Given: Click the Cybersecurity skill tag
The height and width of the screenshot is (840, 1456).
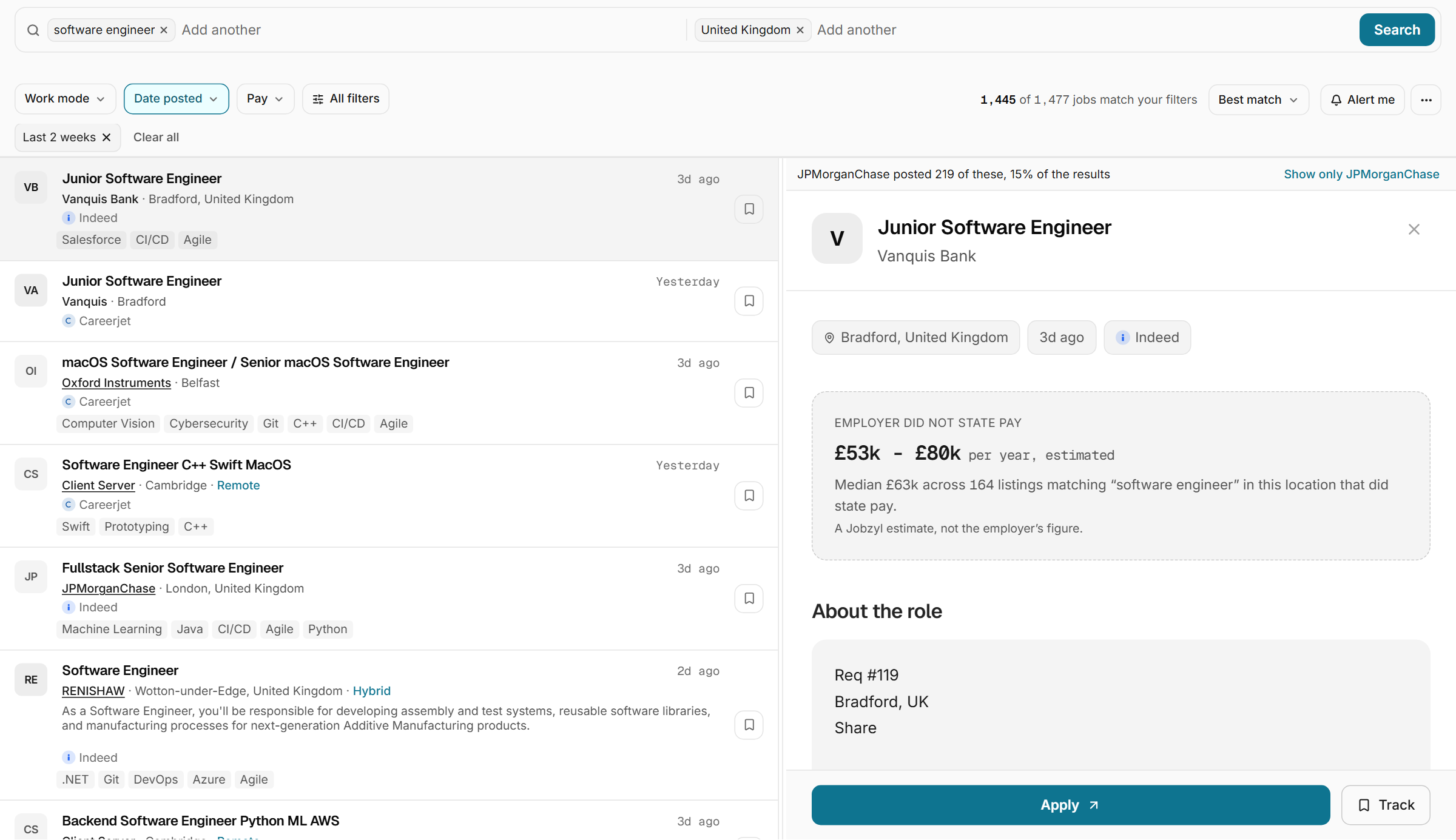Looking at the screenshot, I should [x=209, y=423].
